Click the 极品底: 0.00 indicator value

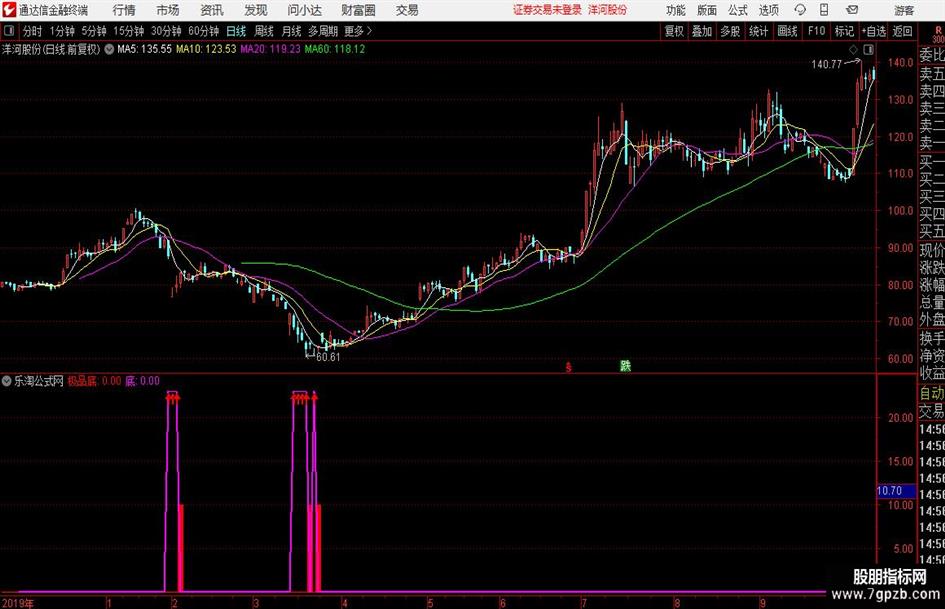click(94, 381)
